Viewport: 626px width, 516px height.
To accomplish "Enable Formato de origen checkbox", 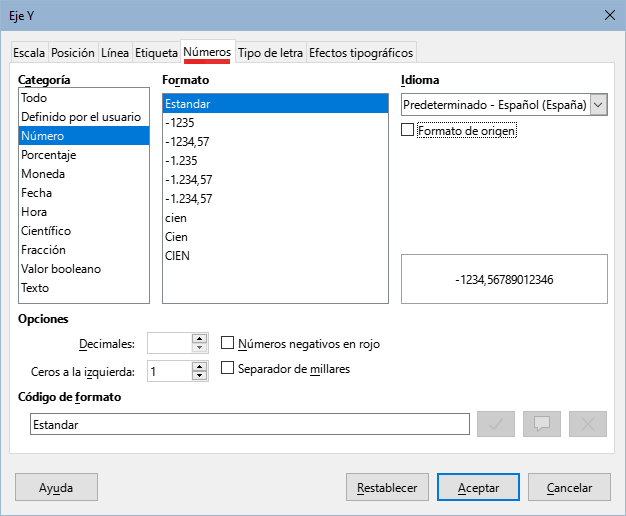I will (407, 130).
